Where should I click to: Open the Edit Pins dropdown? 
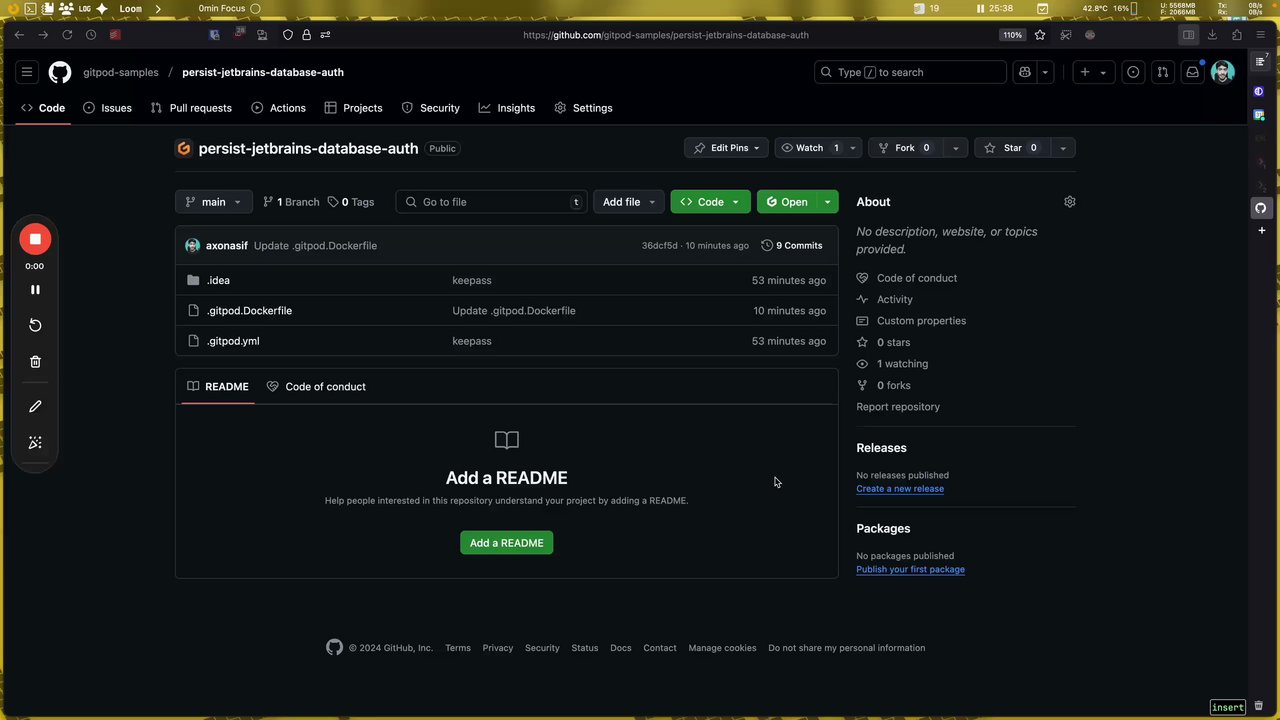[727, 148]
